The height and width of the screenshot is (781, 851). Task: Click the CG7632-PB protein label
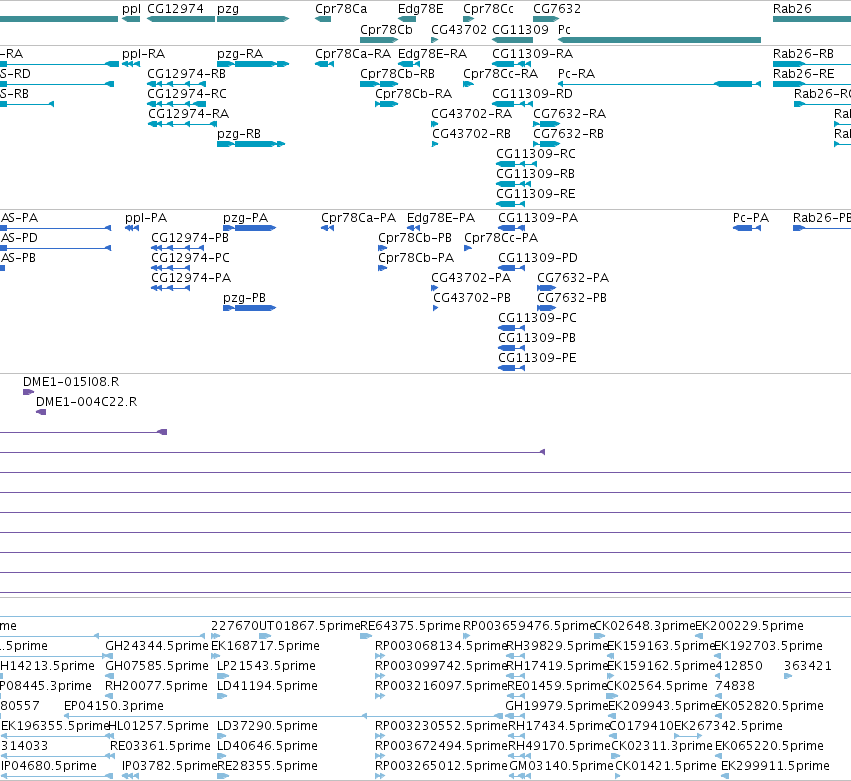coord(572,299)
